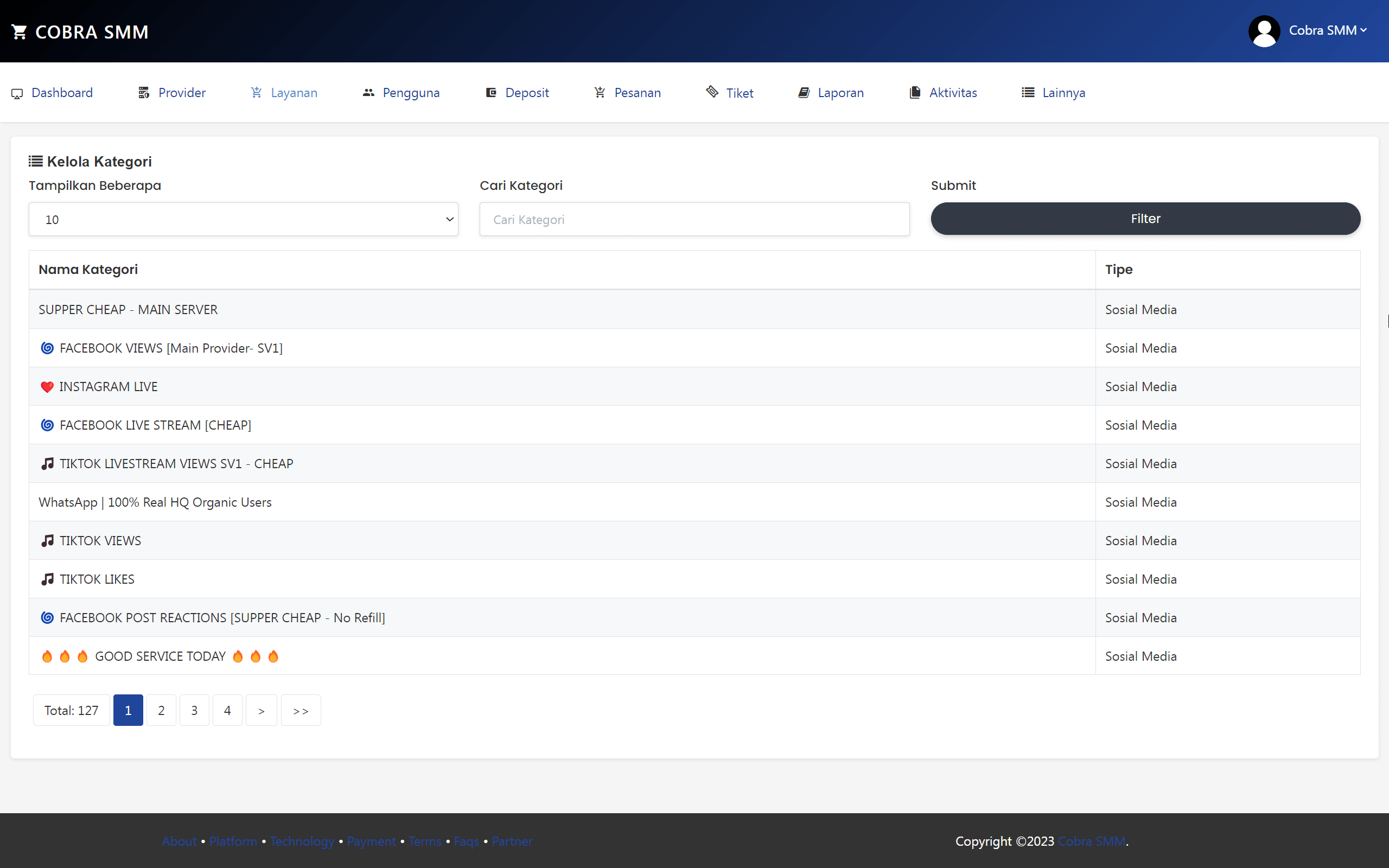Open Pengguna via its people icon
This screenshot has width=1389, height=868.
pos(368,92)
